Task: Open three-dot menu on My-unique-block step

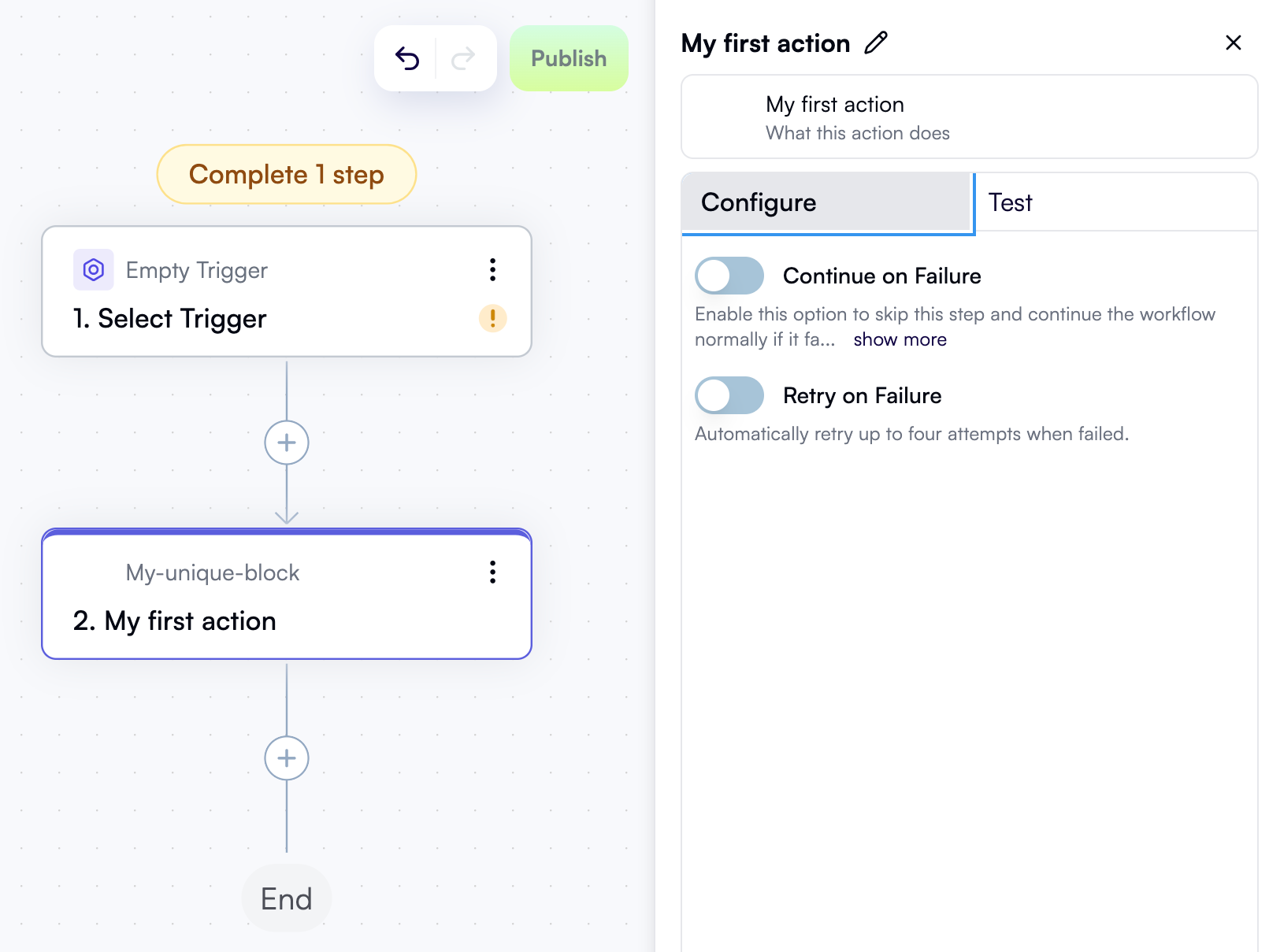Action: click(492, 572)
